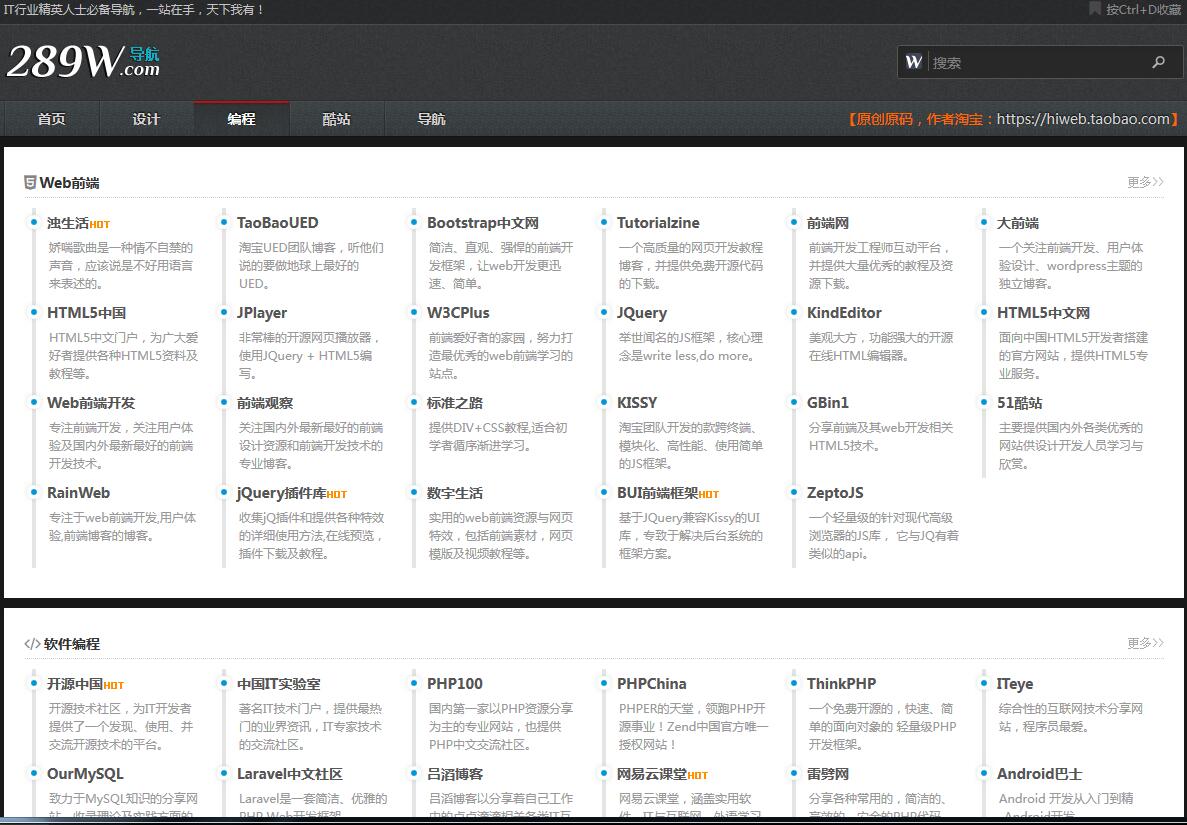This screenshot has height=825, width=1187.
Task: Expand 更多 in the 软件编程 section
Action: pyautogui.click(x=1145, y=643)
